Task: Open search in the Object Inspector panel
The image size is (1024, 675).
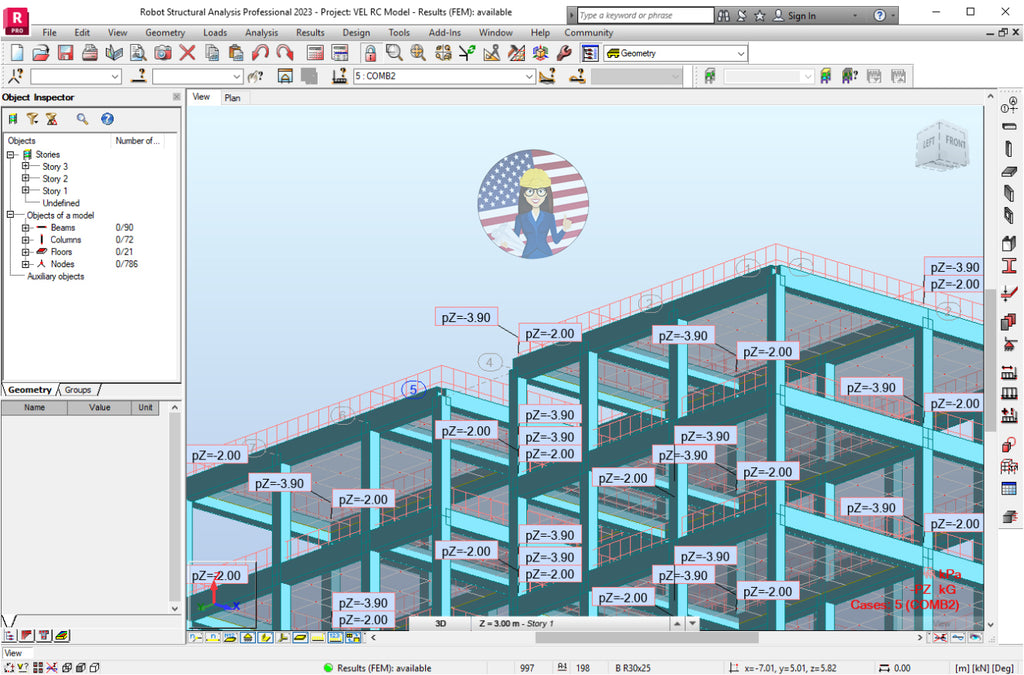Action: 83,119
